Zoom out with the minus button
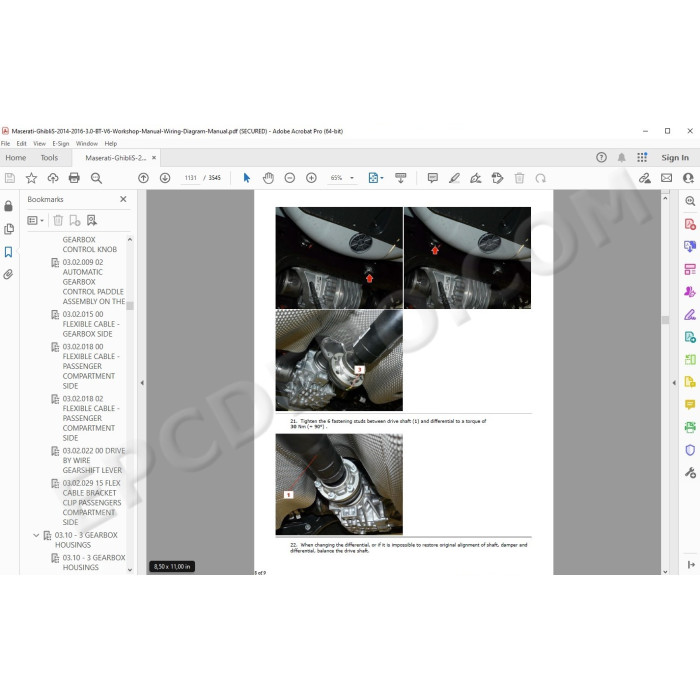The width and height of the screenshot is (700, 700). tap(289, 178)
